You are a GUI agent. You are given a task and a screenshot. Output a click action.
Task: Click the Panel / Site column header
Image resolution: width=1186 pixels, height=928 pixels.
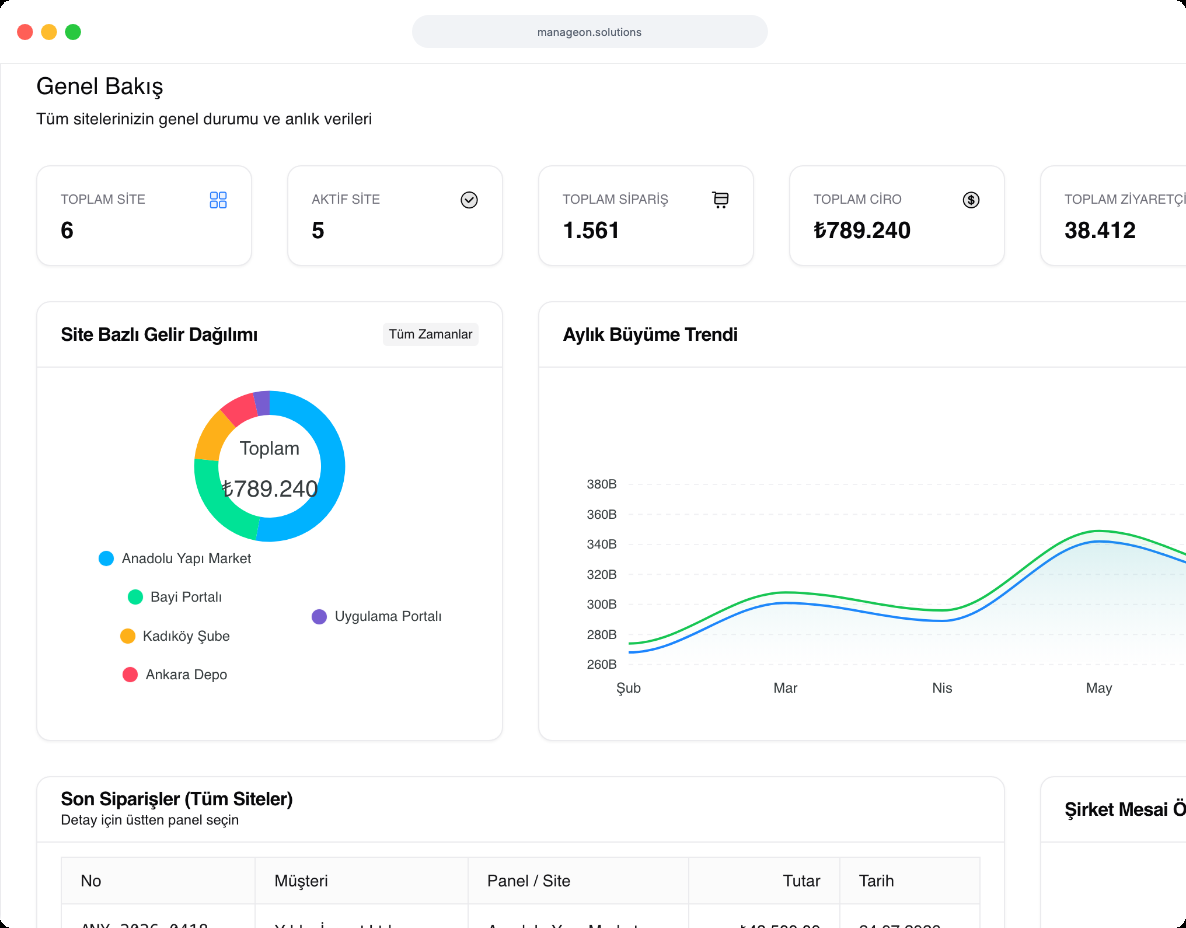[x=529, y=880]
